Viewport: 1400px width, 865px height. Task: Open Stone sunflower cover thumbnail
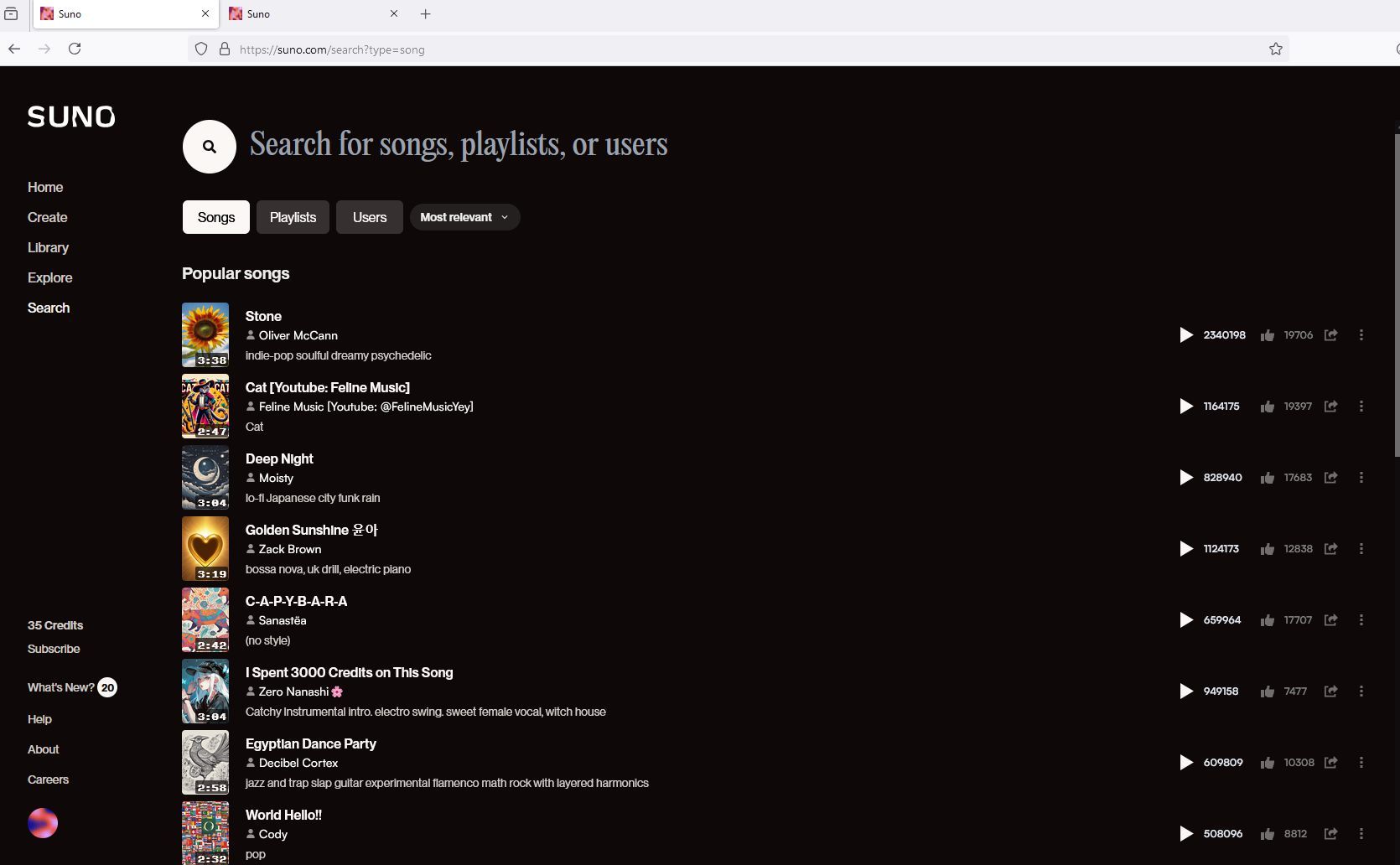[205, 334]
